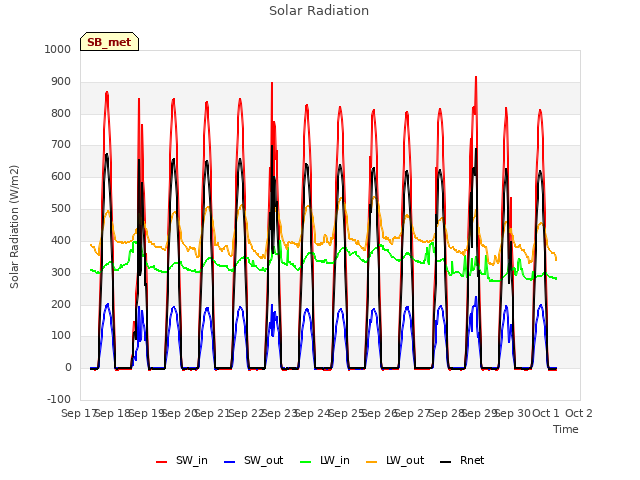The height and width of the screenshot is (480, 640).
Task: Click the Sep 29 SW_in peak above 900
Action: [x=476, y=79]
